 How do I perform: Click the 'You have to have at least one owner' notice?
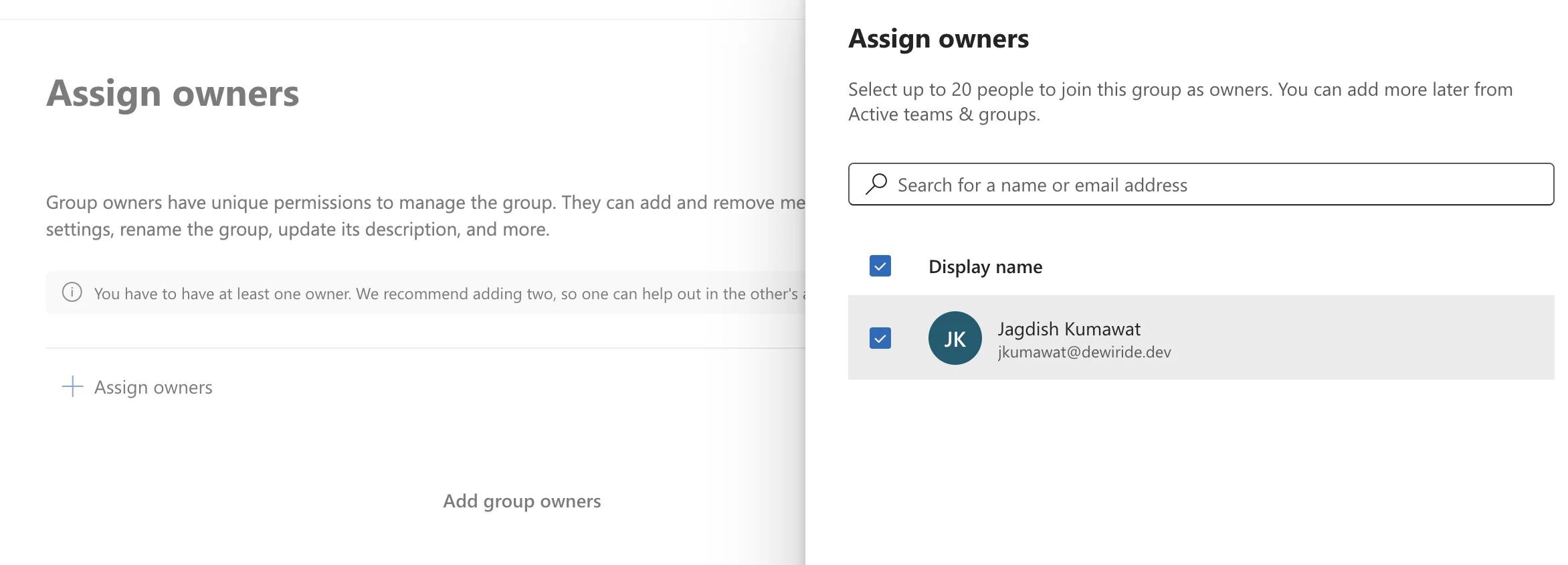[425, 293]
